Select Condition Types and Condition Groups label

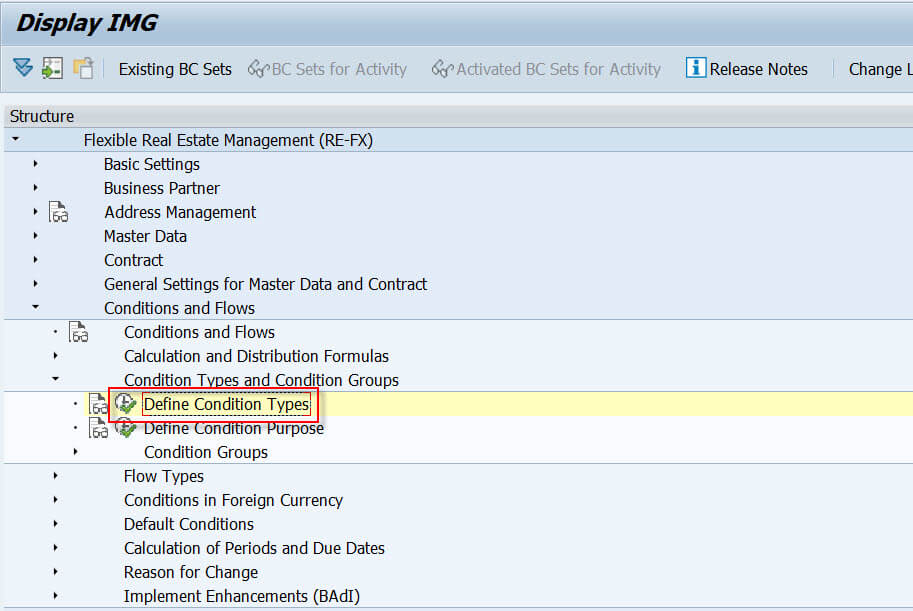click(261, 380)
